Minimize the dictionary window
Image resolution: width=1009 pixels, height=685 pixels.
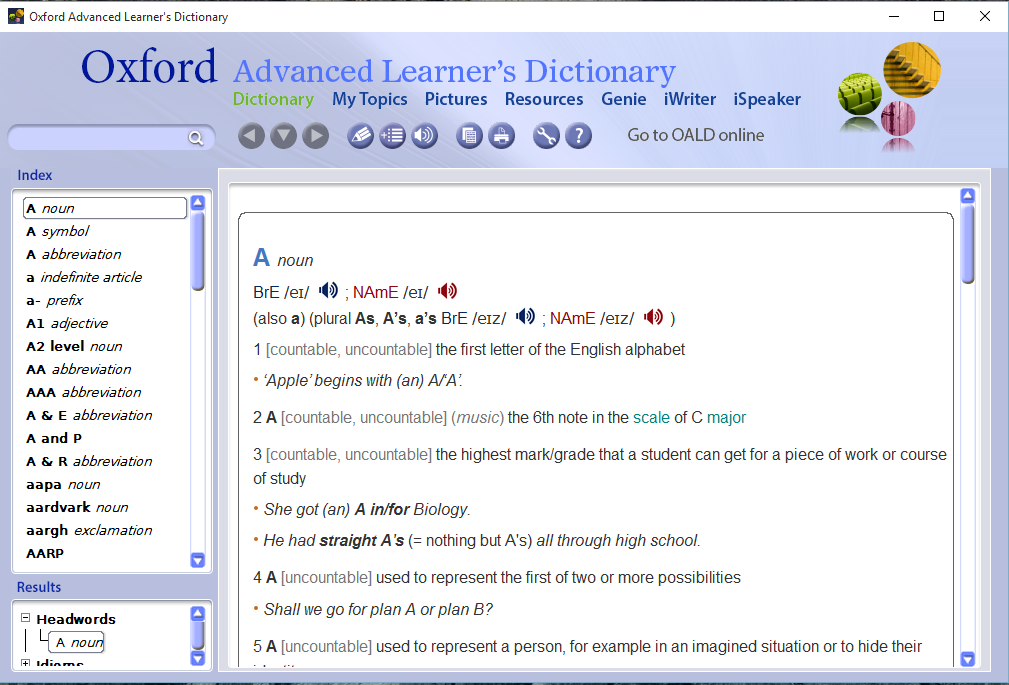click(x=893, y=16)
